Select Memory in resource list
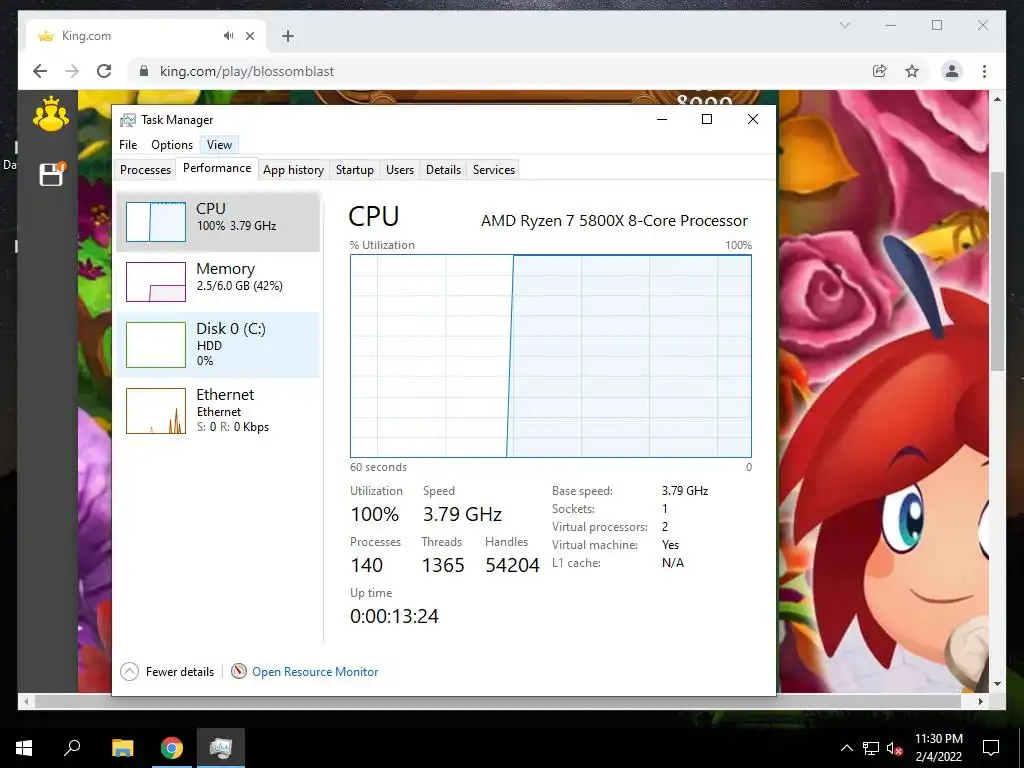Screen dimensions: 1024x768 218,282
